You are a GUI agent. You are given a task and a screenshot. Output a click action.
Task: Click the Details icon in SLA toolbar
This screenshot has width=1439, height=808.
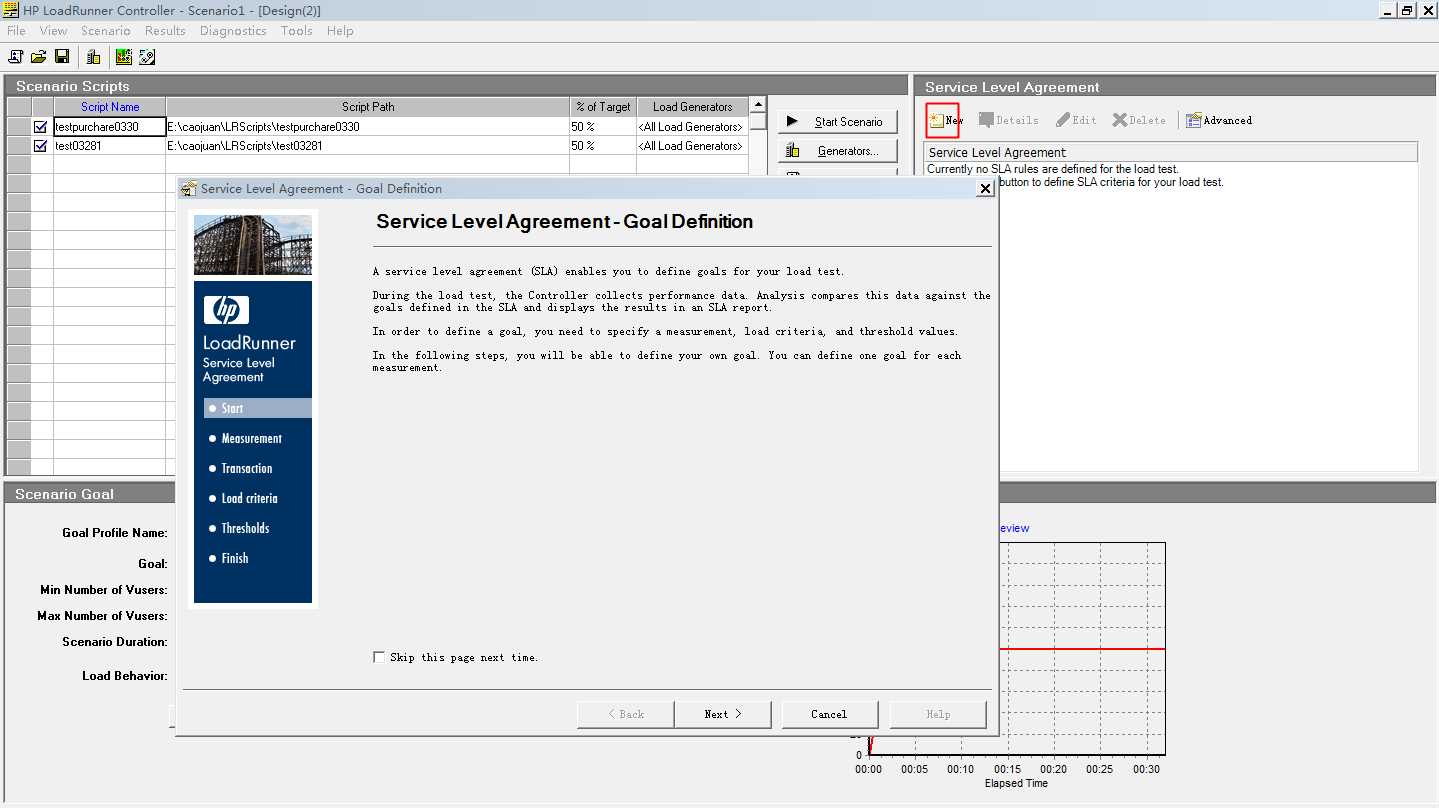986,120
